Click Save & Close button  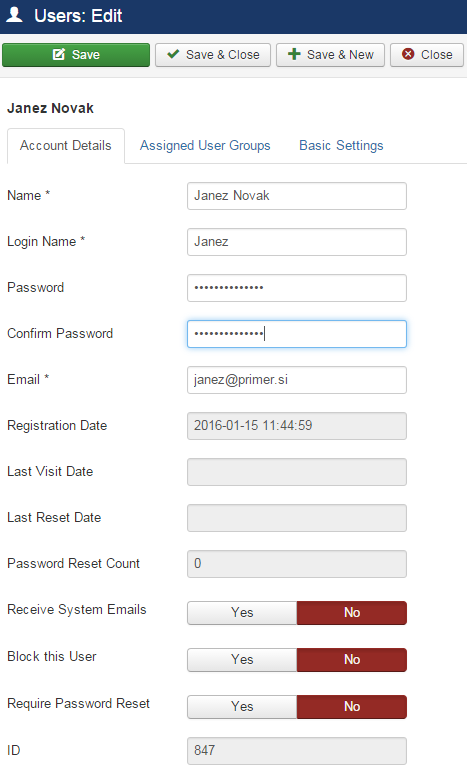click(213, 55)
